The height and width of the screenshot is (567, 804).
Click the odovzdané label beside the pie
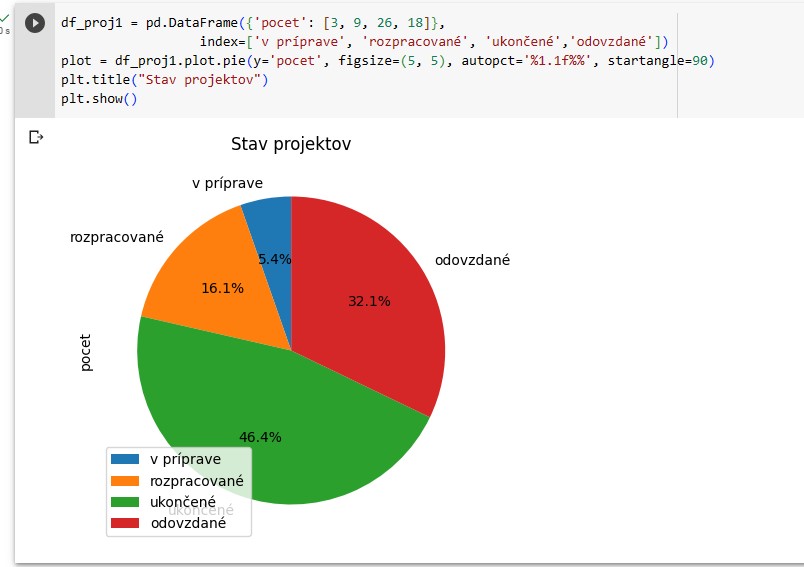(x=472, y=260)
